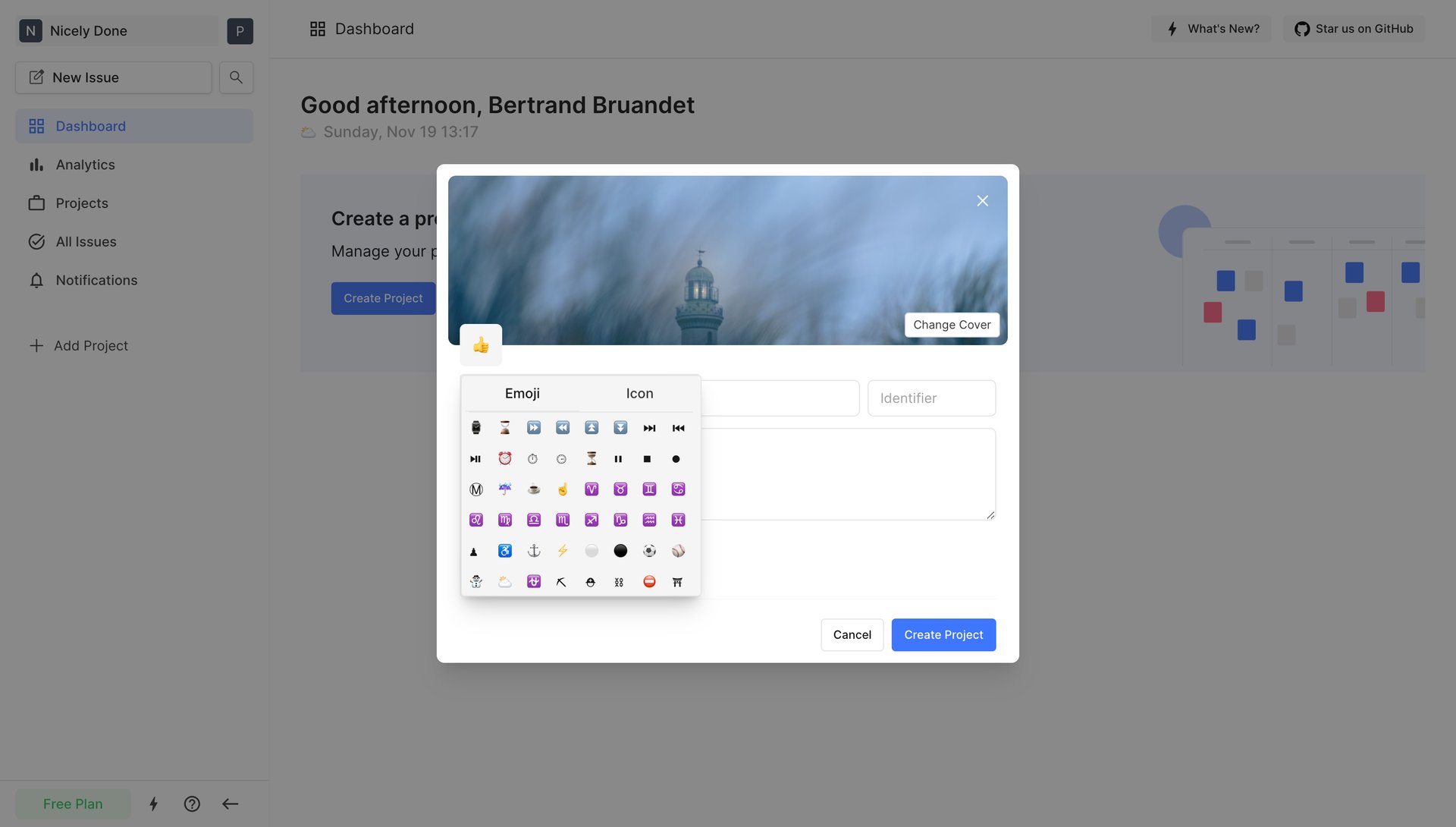The image size is (1456, 827).
Task: Select the soccer ball emoji
Action: (649, 551)
